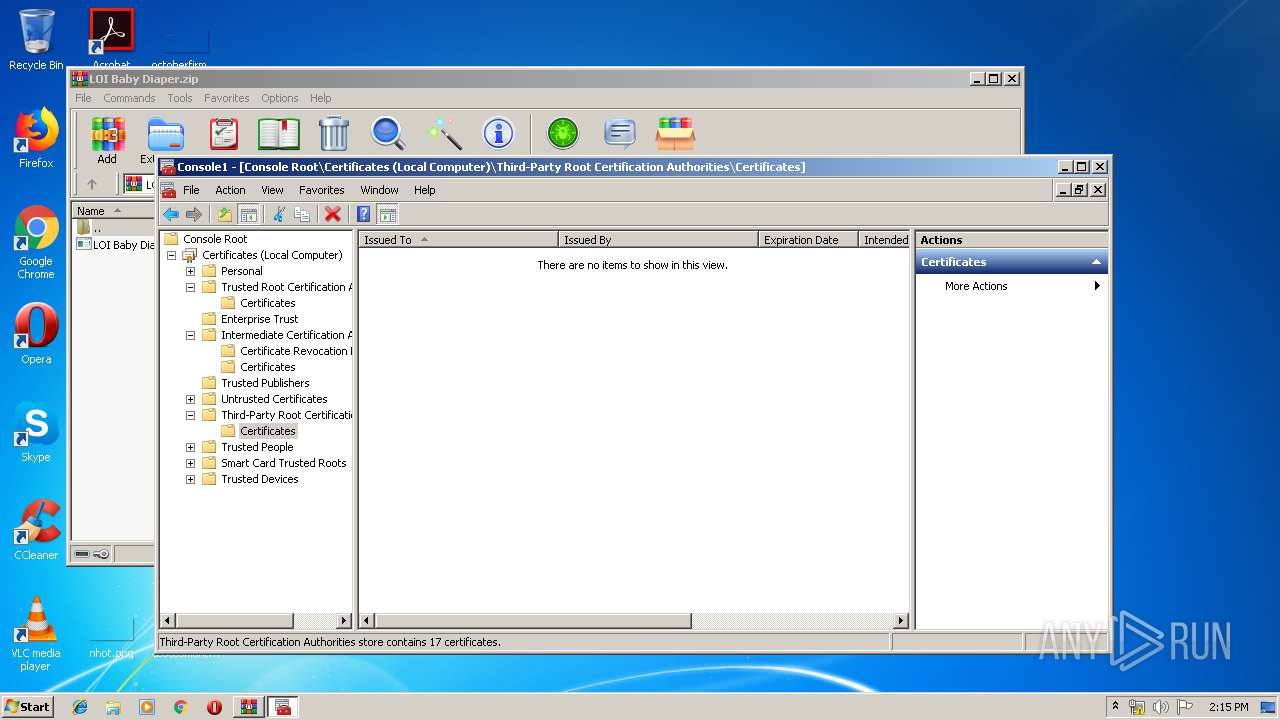Viewport: 1280px width, 720px height.
Task: Click Opera icon in taskbar
Action: pos(214,707)
